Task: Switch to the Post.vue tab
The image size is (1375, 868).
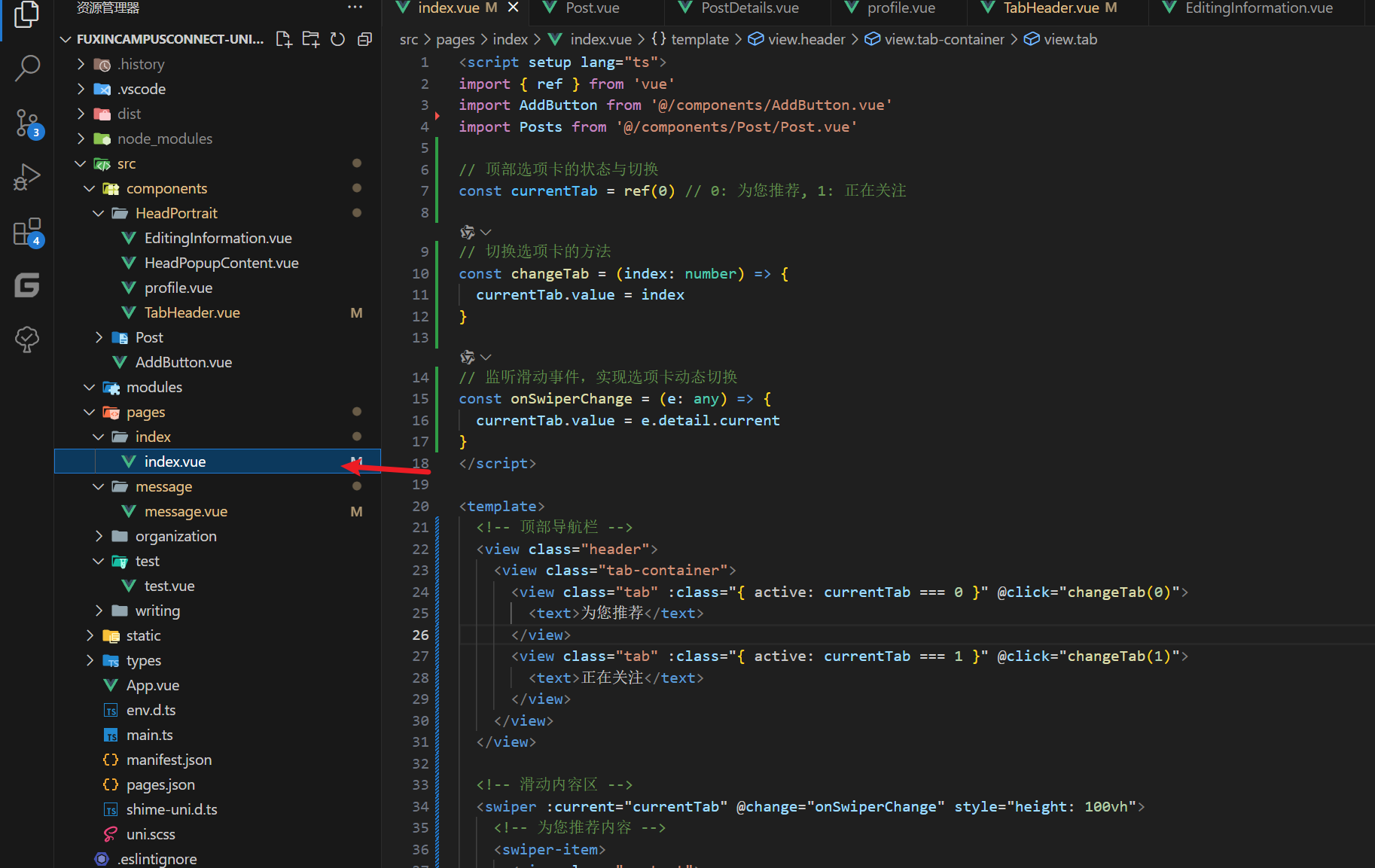Action: (x=593, y=8)
